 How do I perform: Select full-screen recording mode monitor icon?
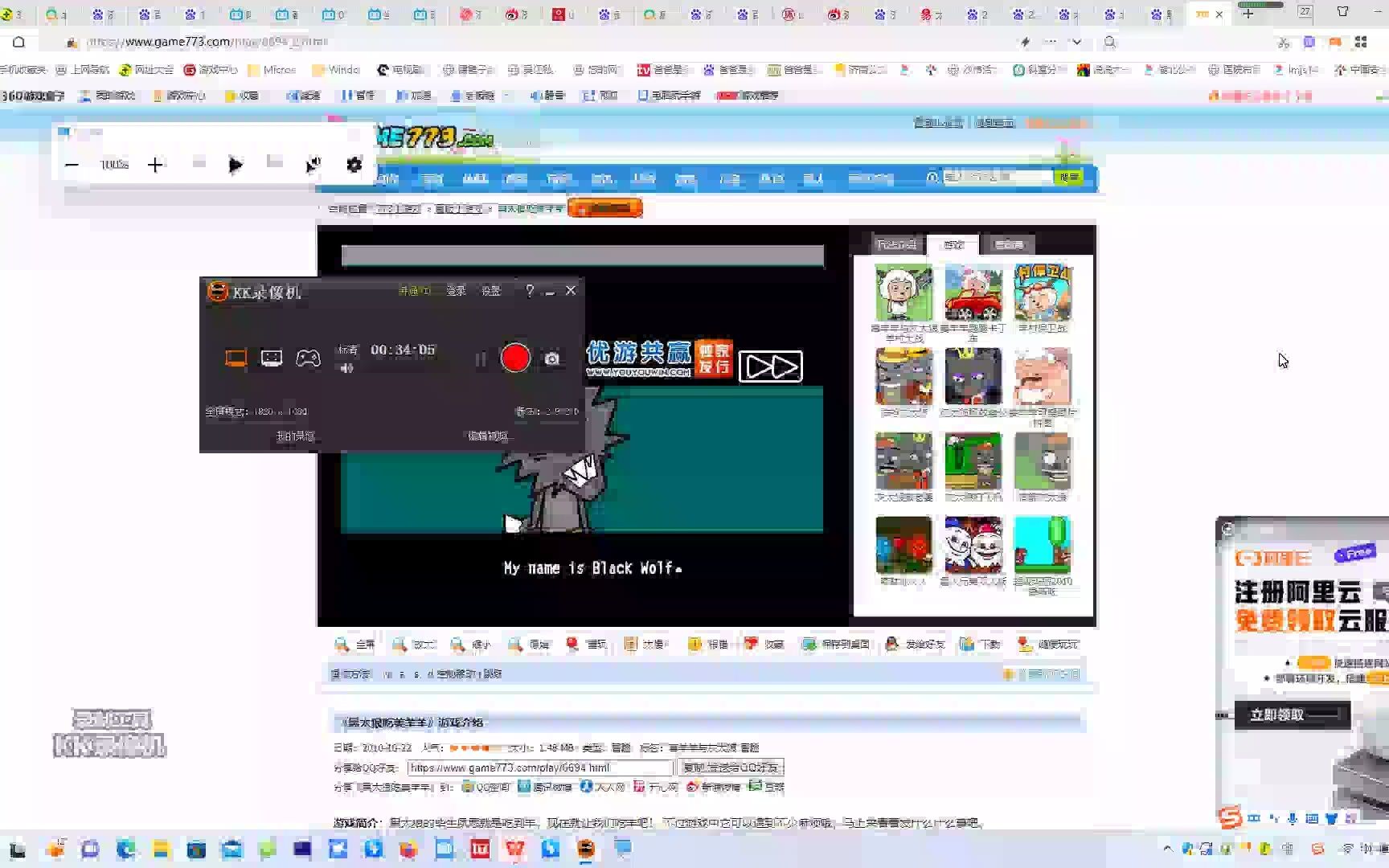click(236, 358)
